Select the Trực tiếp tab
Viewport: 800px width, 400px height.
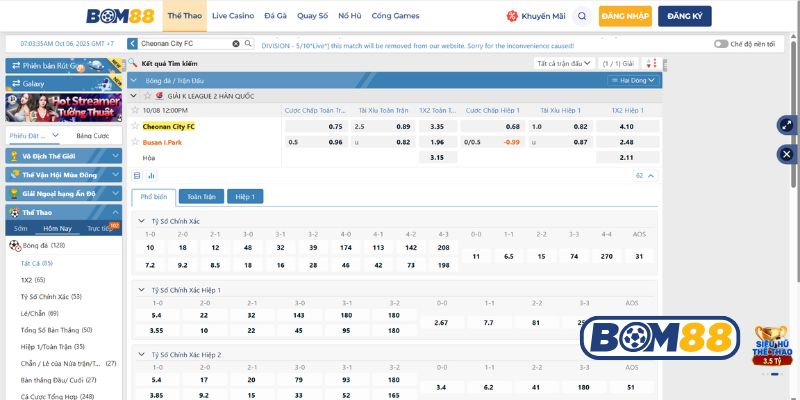[99, 229]
